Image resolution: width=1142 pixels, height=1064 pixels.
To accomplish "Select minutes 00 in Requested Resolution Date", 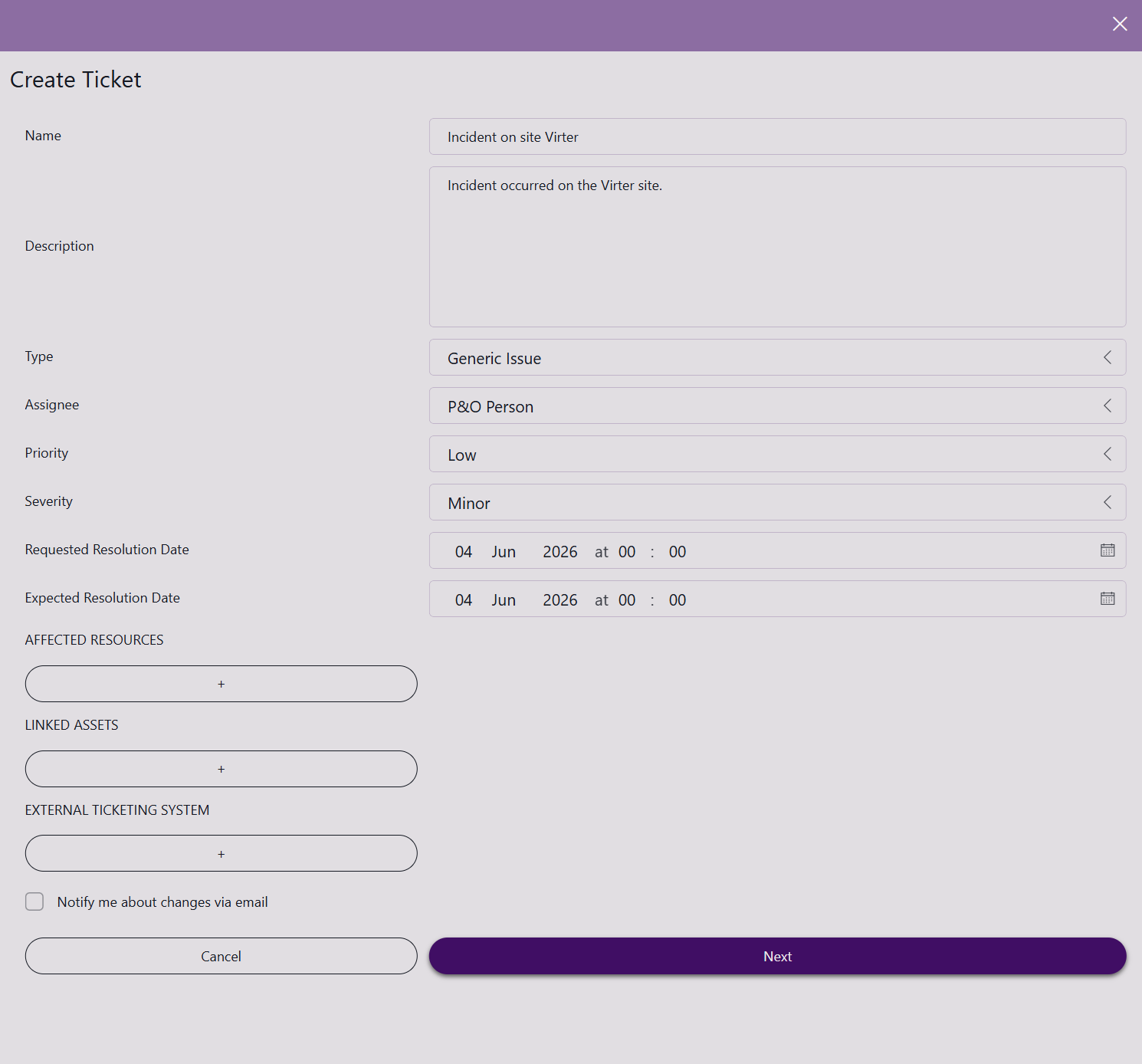I will (x=678, y=552).
